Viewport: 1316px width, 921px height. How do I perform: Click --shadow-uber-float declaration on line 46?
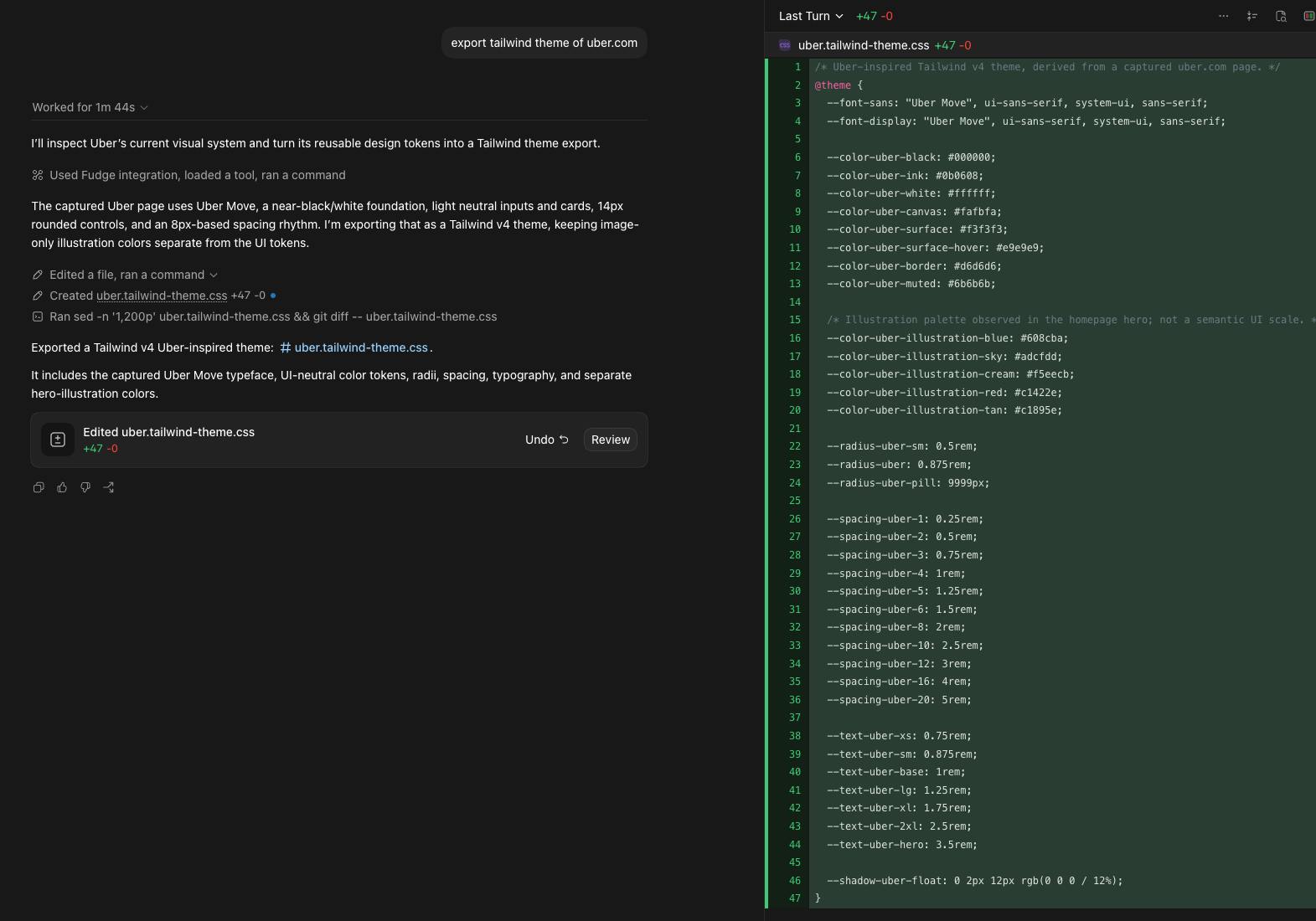[974, 881]
